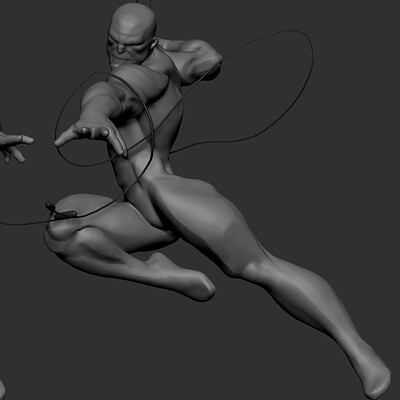The image size is (400, 400).
Task: Click the partial hand at the left edge
Action: (13, 146)
